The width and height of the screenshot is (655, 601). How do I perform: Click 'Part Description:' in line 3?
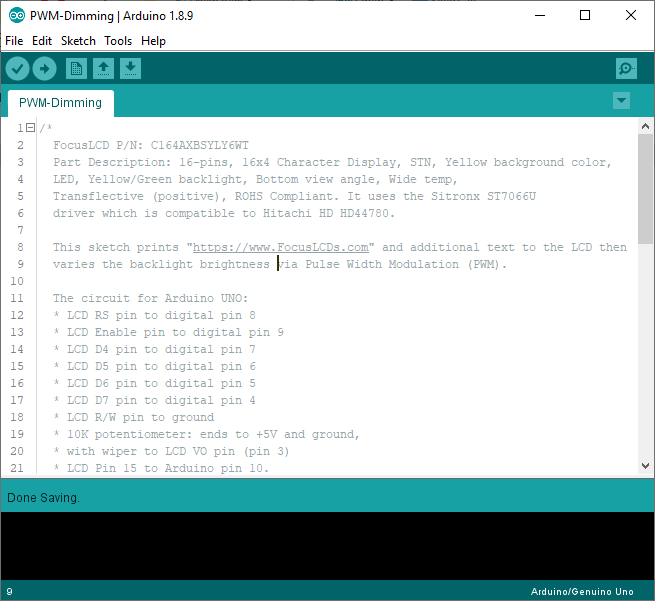[x=112, y=162]
